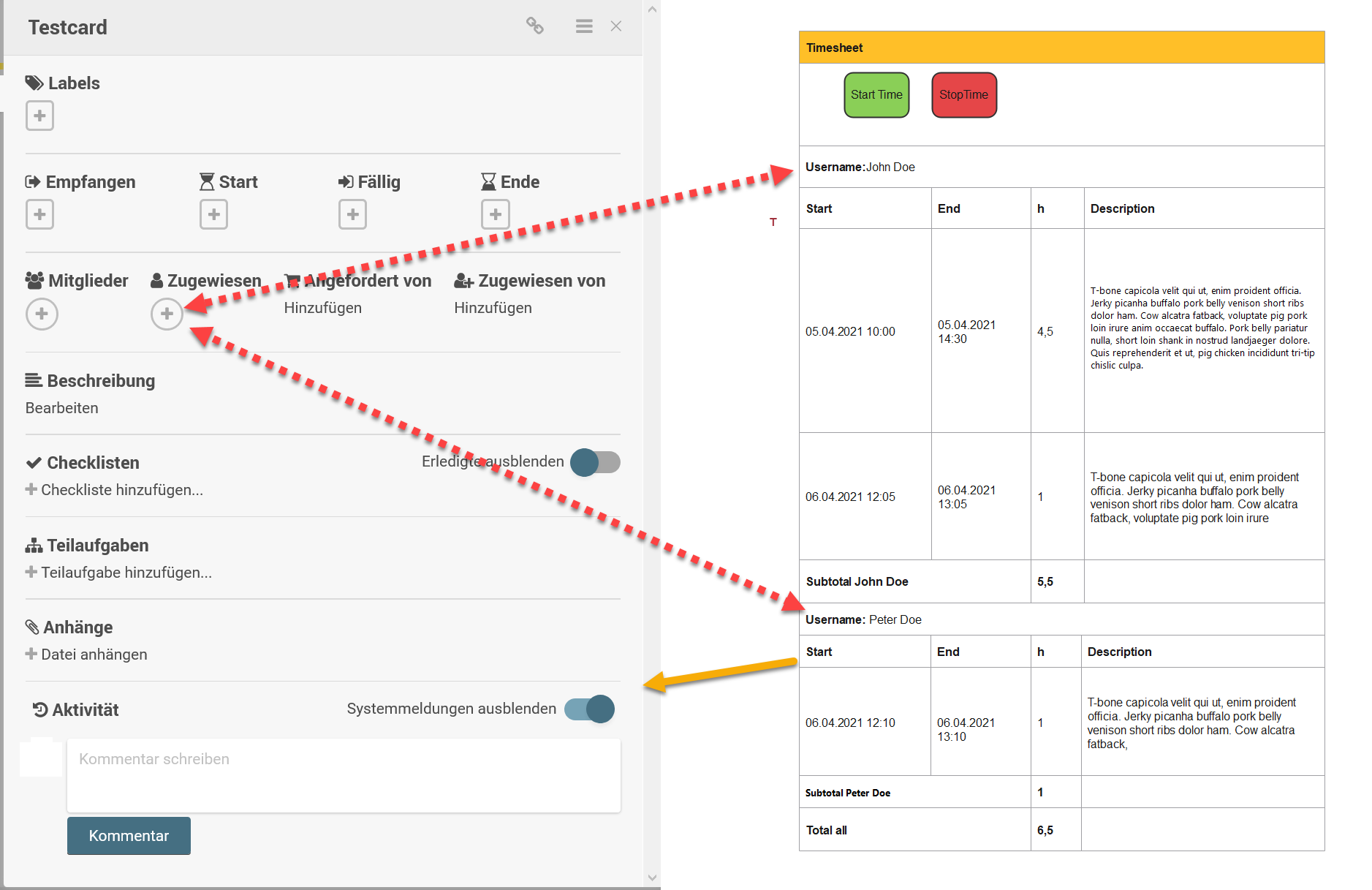The height and width of the screenshot is (890, 1372).
Task: Add a member via Mitglieder plus icon
Action: [x=42, y=314]
